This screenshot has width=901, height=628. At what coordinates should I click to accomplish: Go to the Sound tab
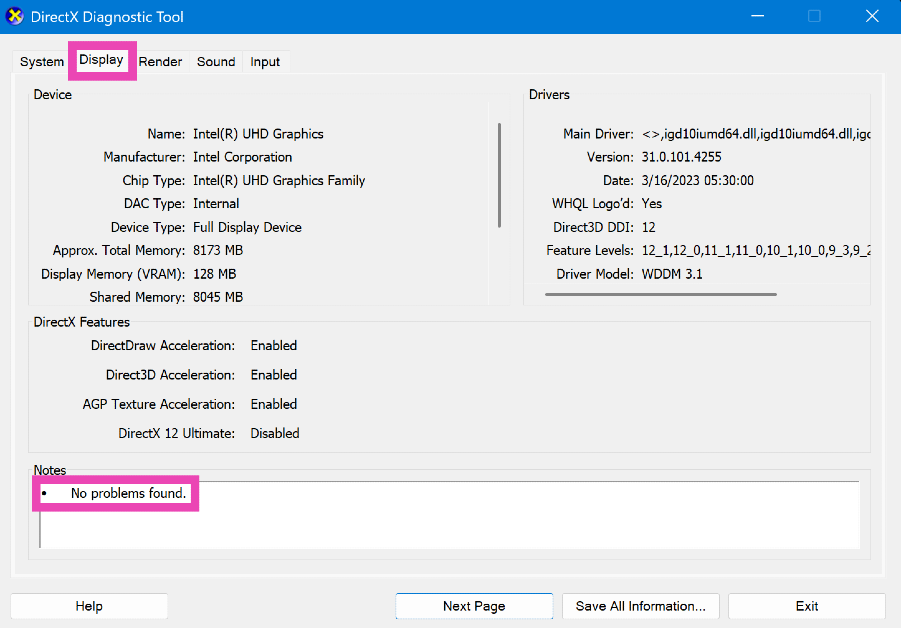(x=216, y=62)
